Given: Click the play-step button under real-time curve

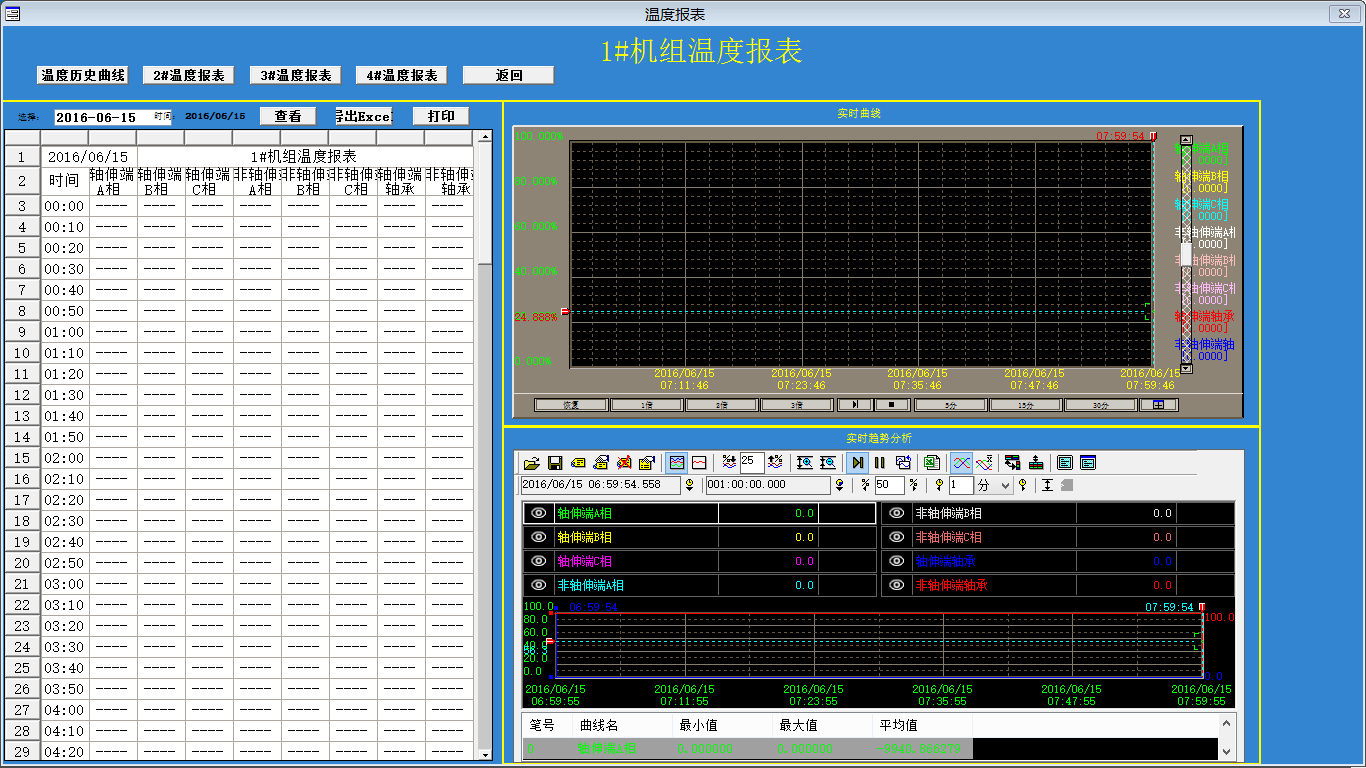Looking at the screenshot, I should (x=855, y=405).
